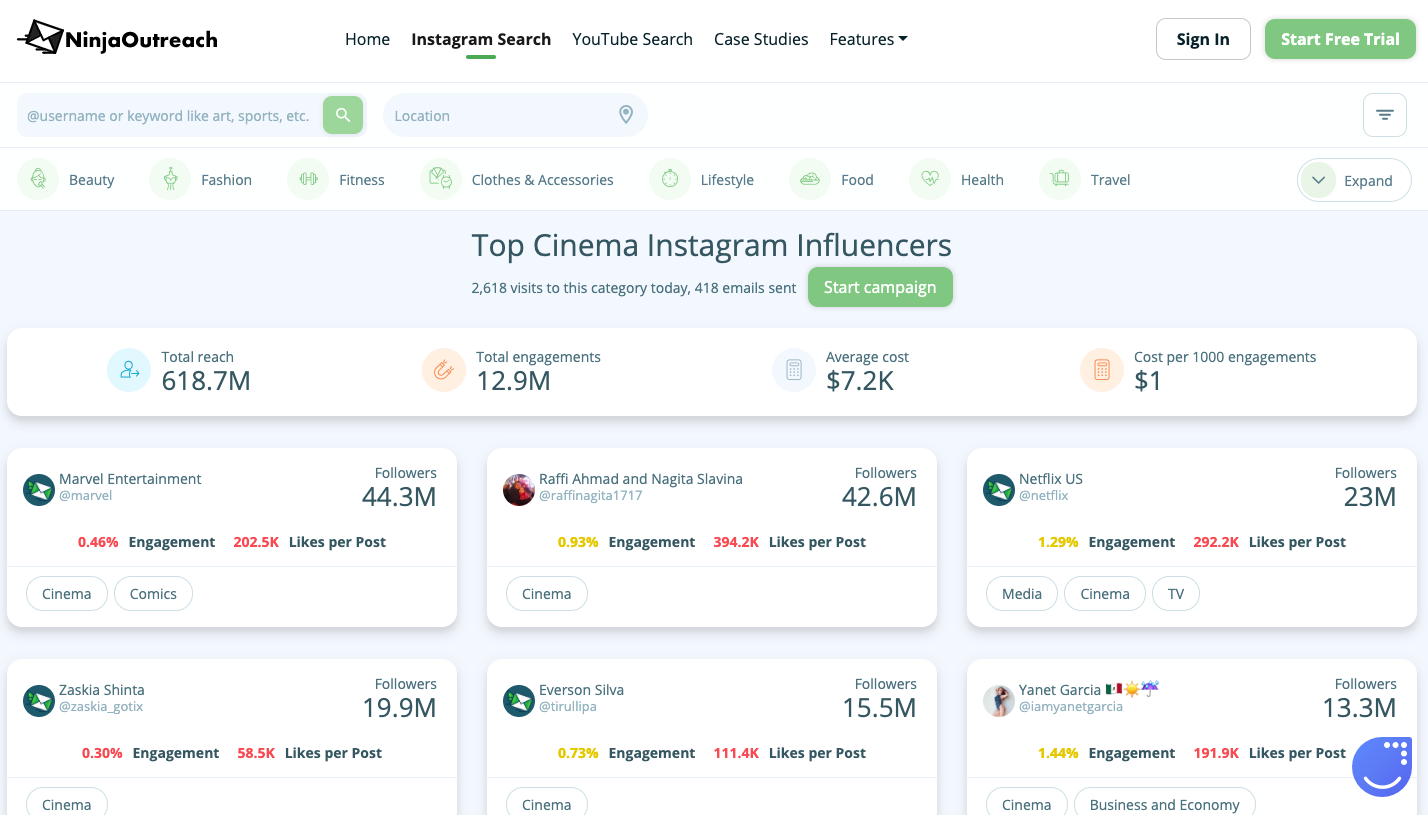Click the 618.7M total reach value
The height and width of the screenshot is (815, 1428).
(x=206, y=381)
